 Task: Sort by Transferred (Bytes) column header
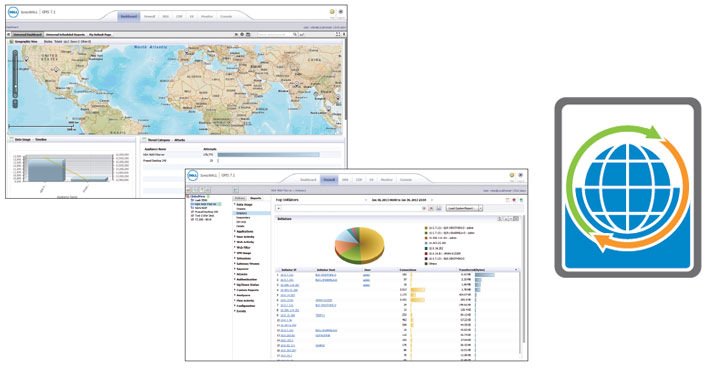pos(471,270)
